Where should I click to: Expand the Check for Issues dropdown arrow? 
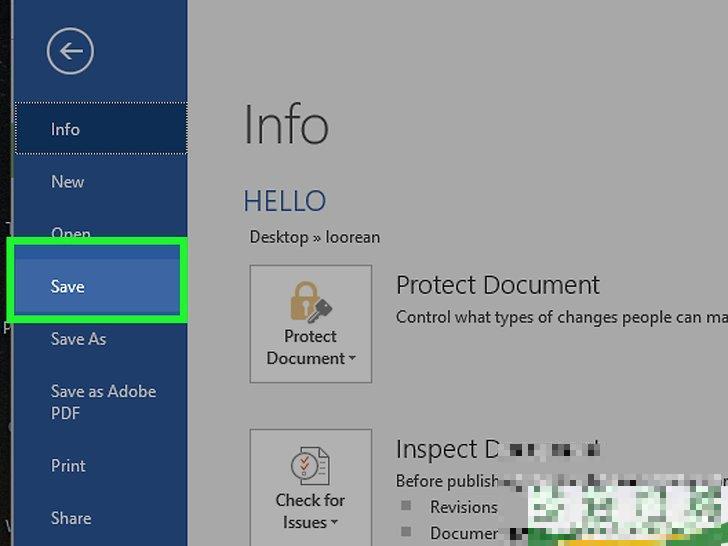point(334,523)
